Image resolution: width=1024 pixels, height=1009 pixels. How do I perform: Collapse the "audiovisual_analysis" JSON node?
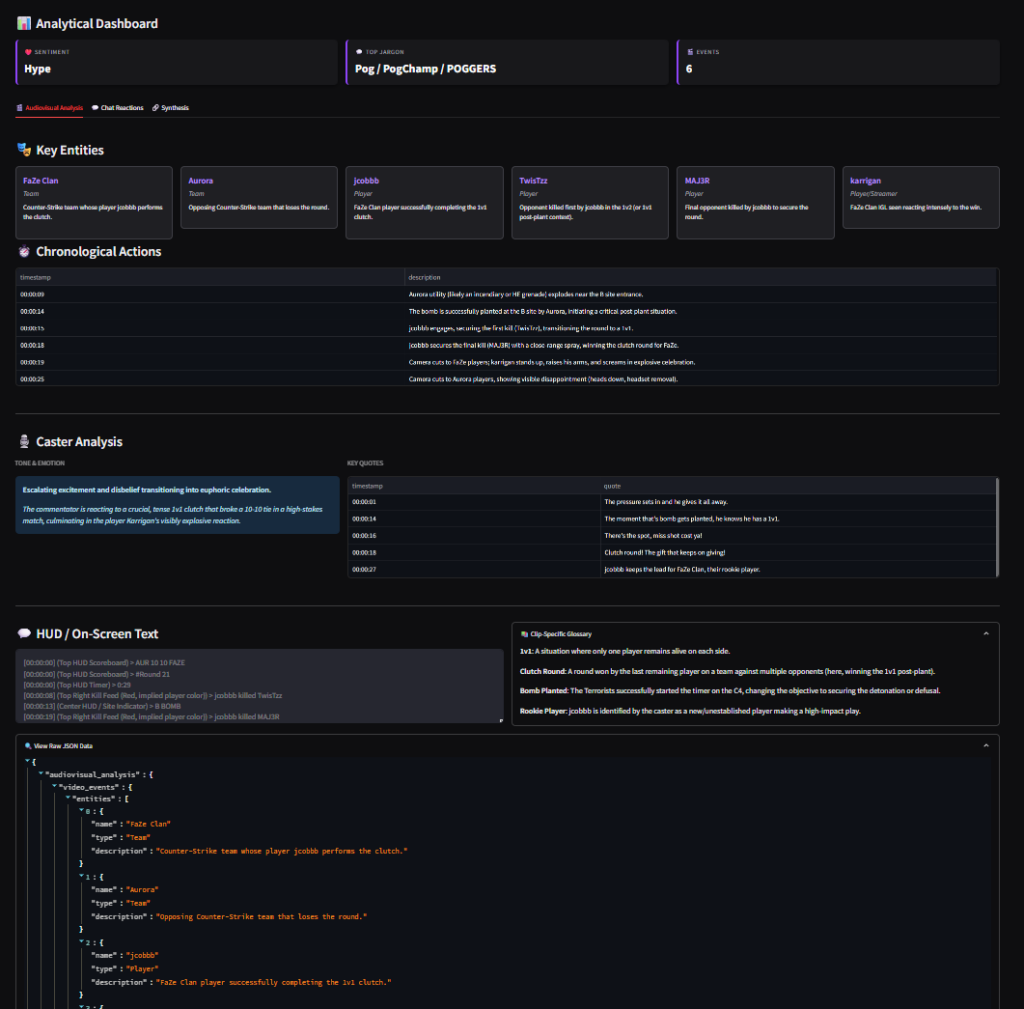41,774
